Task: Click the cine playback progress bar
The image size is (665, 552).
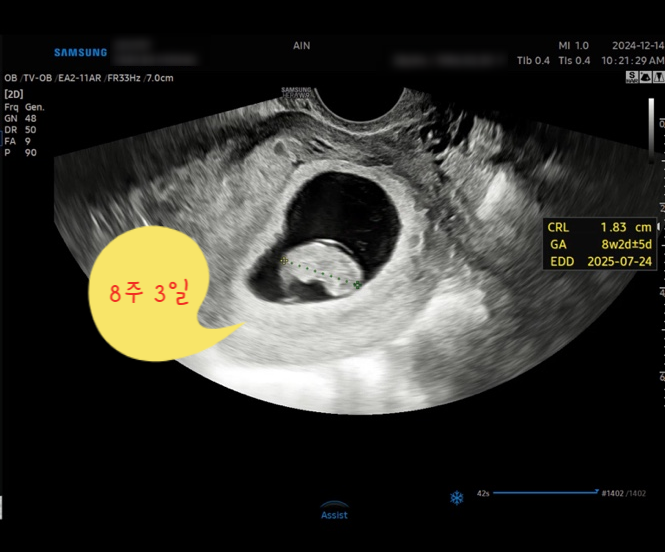Action: [x=546, y=493]
